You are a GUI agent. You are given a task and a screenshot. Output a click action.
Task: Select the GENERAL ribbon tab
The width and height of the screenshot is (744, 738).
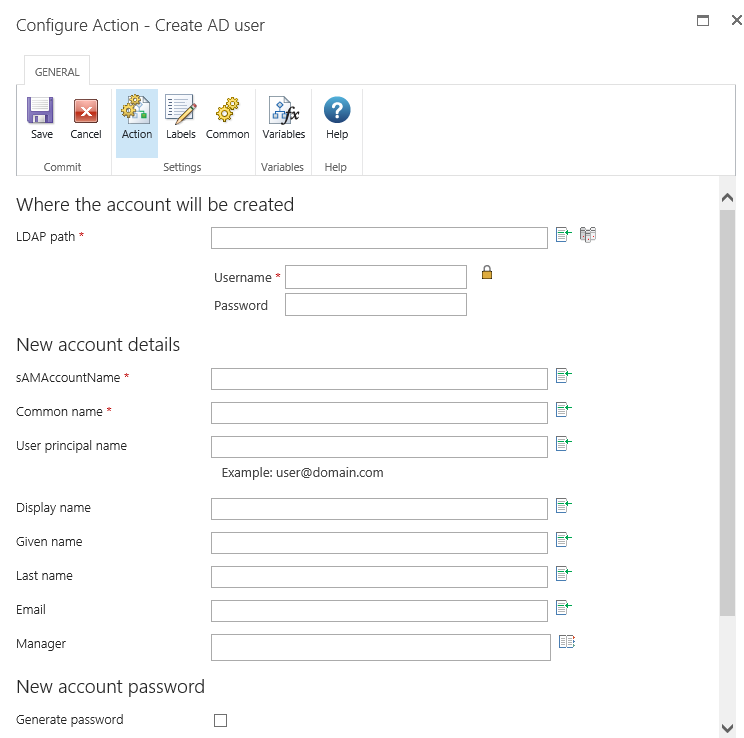(57, 72)
